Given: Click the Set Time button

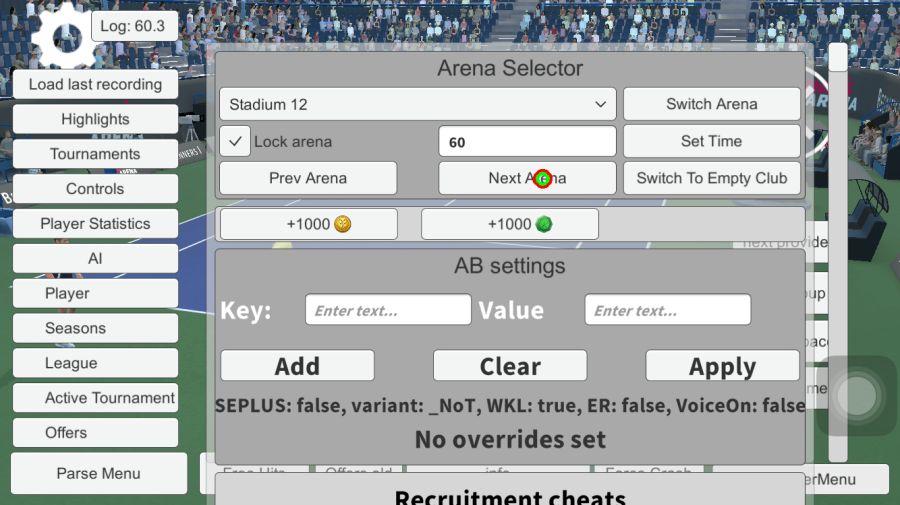Looking at the screenshot, I should pos(711,141).
